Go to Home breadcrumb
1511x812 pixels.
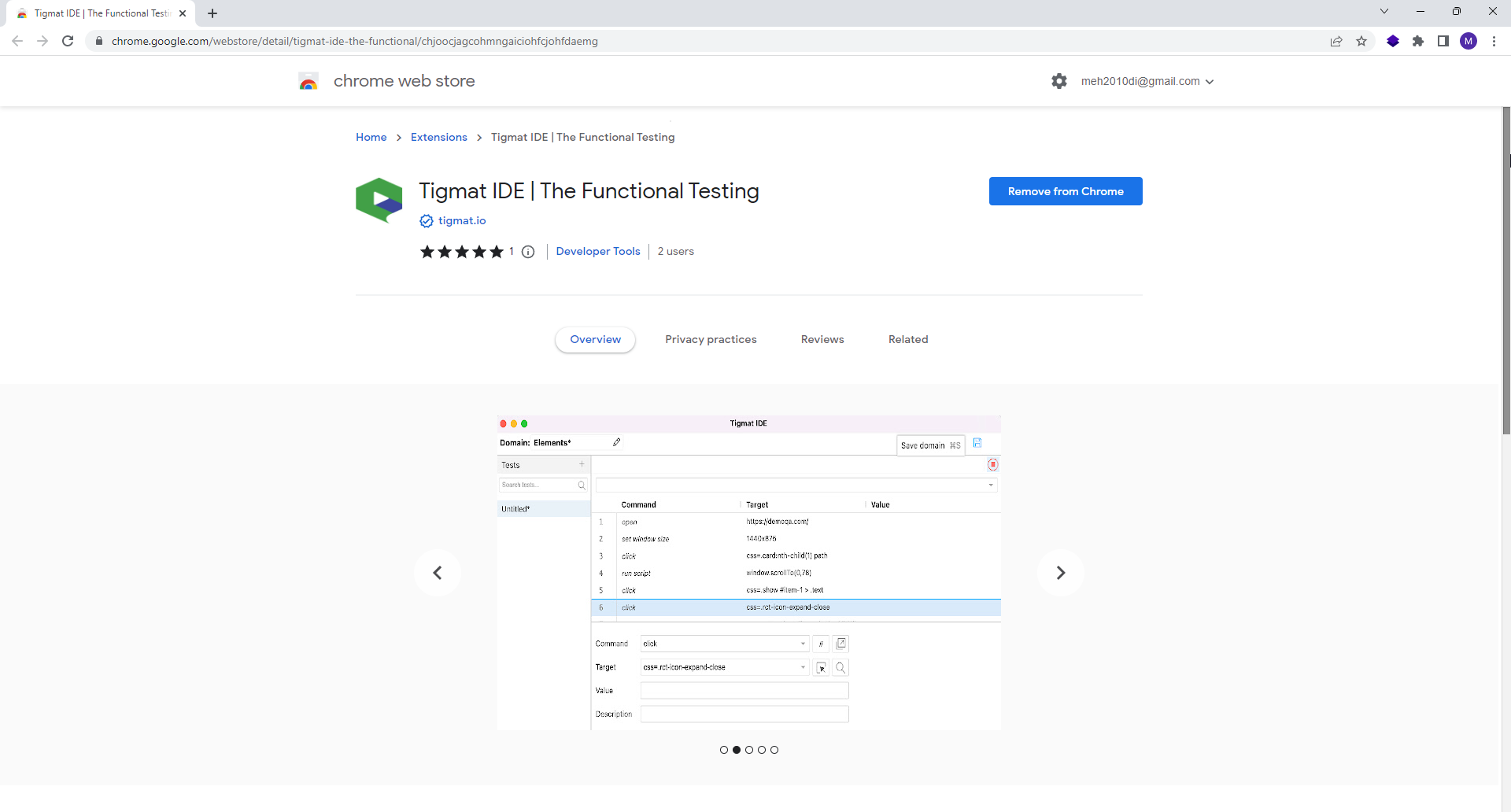[371, 137]
